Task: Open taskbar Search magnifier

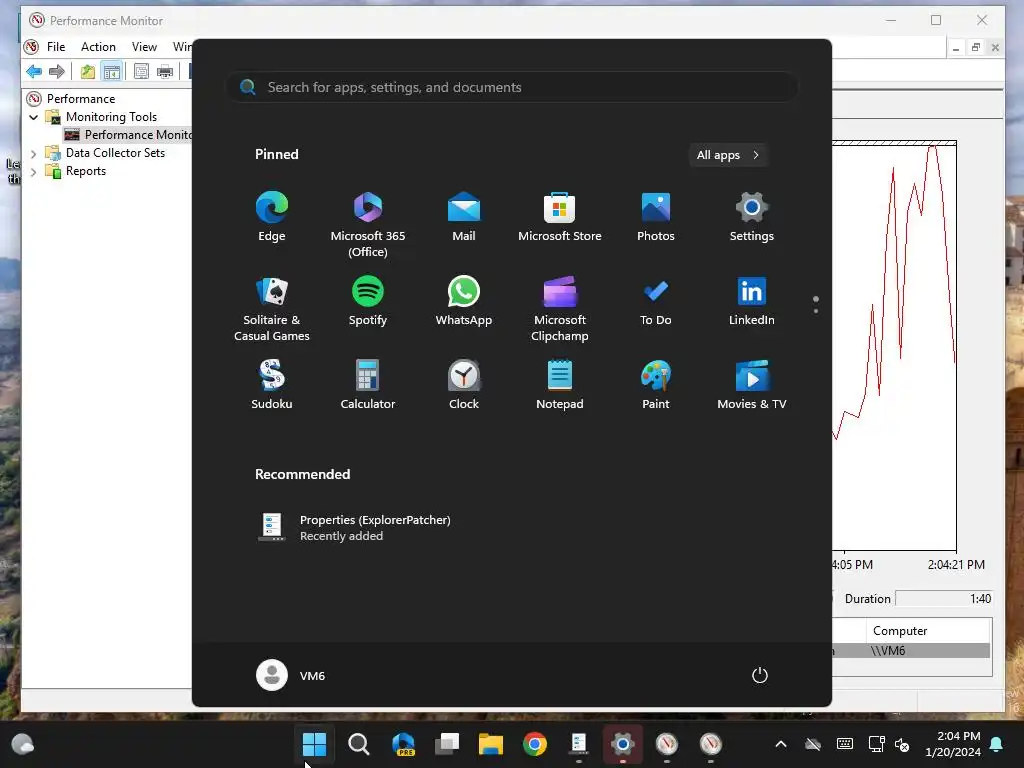Action: click(x=359, y=744)
